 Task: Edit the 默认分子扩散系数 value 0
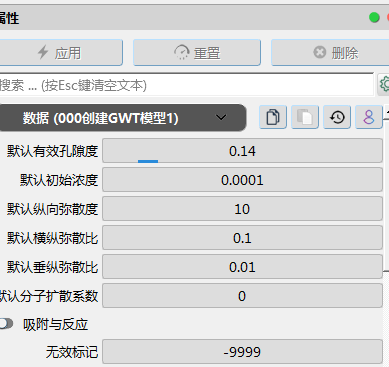tap(242, 296)
